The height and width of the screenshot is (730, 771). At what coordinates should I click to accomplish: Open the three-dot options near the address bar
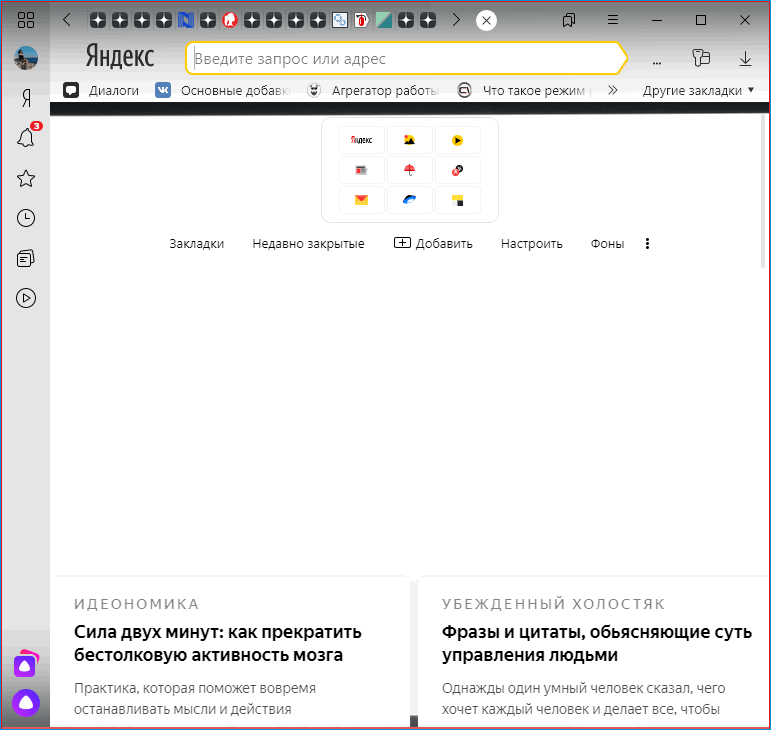(657, 60)
